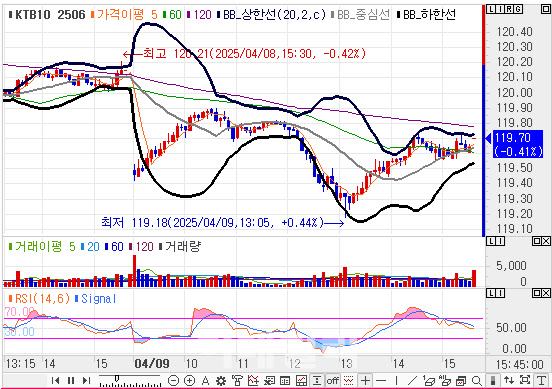Maximize the RSI panel
The width and height of the screenshot is (552, 389).
537,293
